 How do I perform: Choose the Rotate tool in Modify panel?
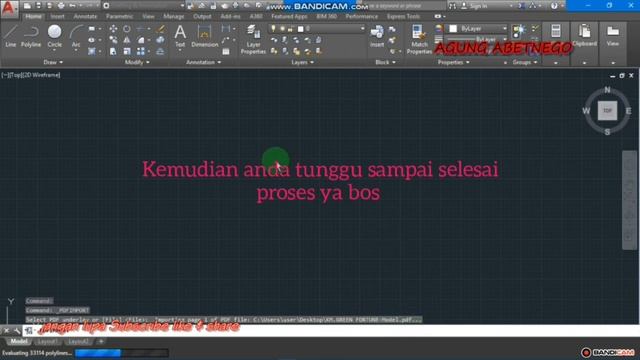[x=127, y=29]
